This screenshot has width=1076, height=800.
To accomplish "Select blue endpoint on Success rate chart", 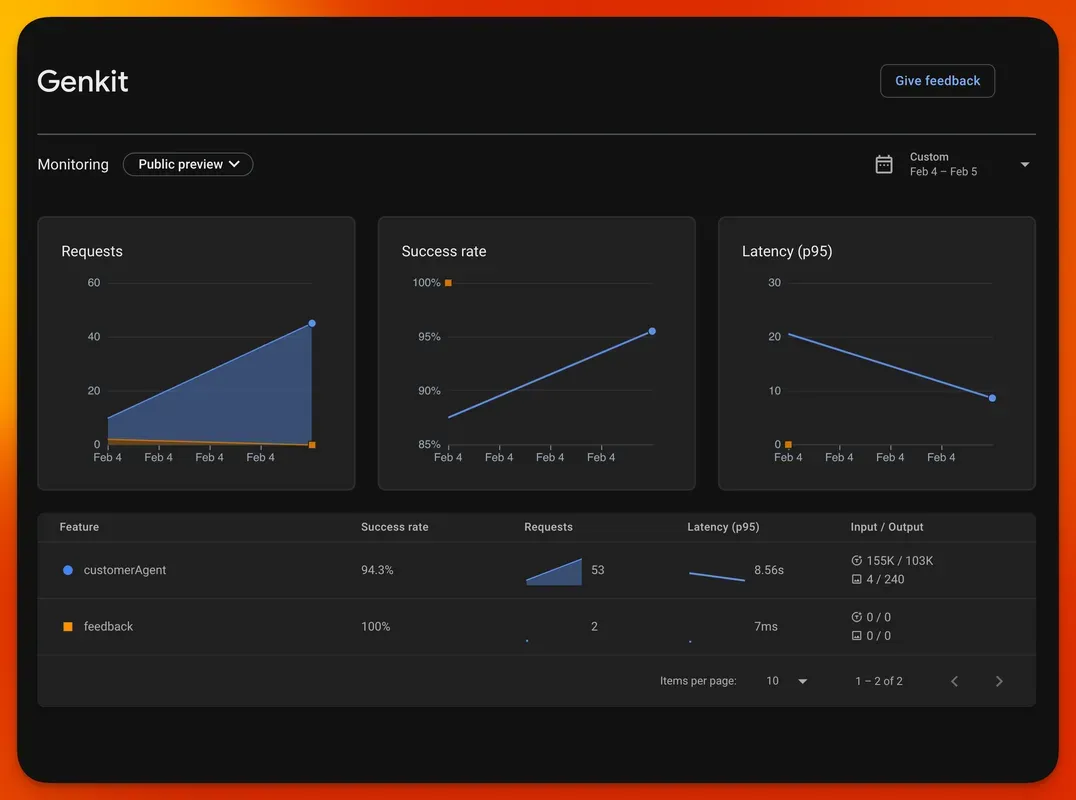I will [x=652, y=331].
